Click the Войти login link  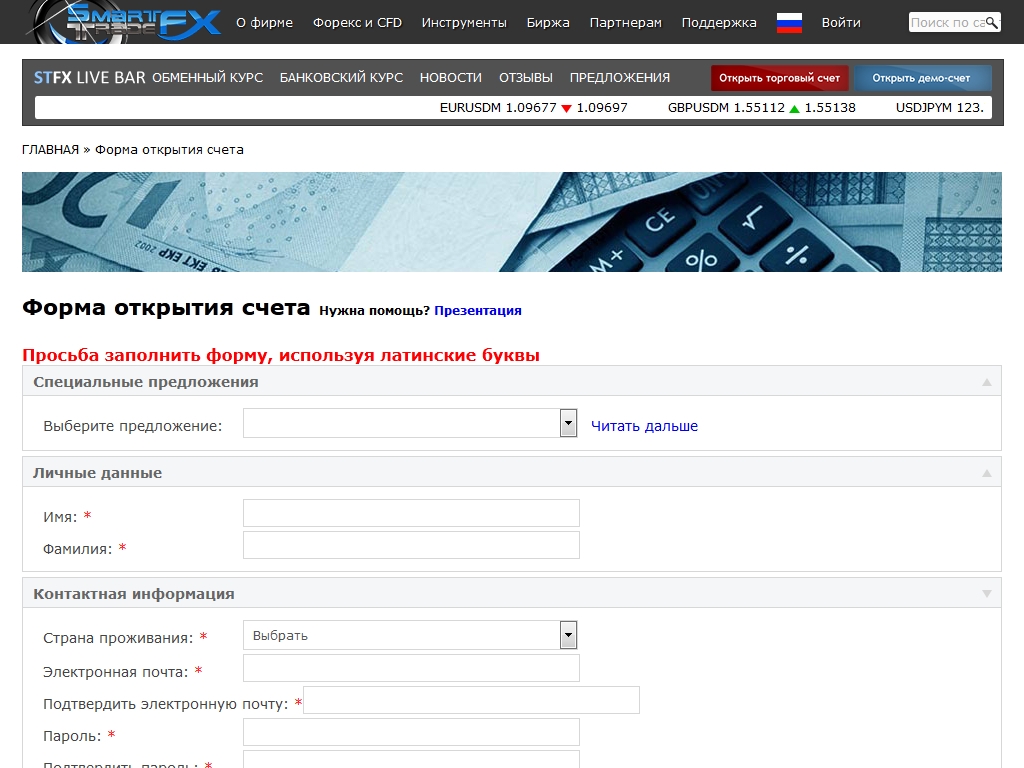point(840,23)
